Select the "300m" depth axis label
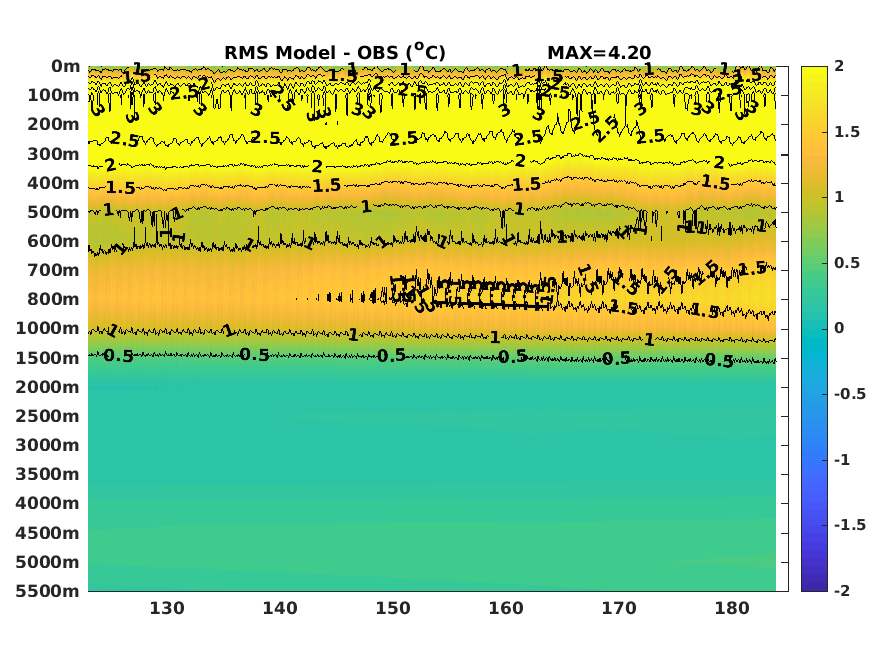The image size is (875, 656). click(54, 154)
